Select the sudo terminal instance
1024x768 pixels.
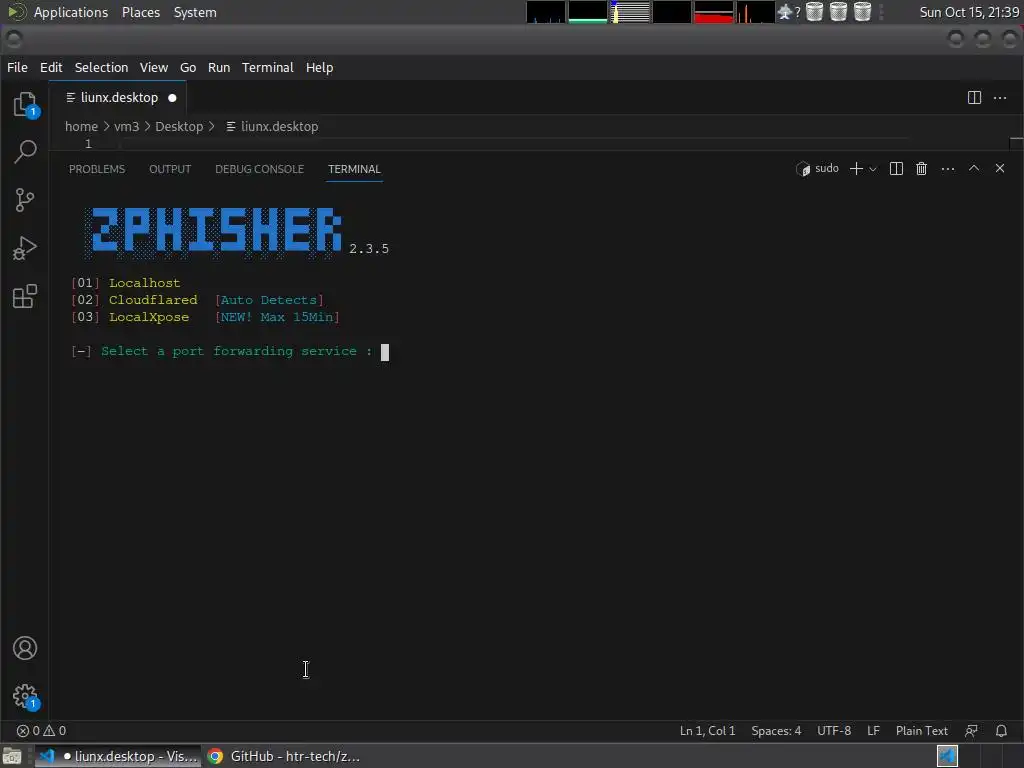(x=817, y=168)
